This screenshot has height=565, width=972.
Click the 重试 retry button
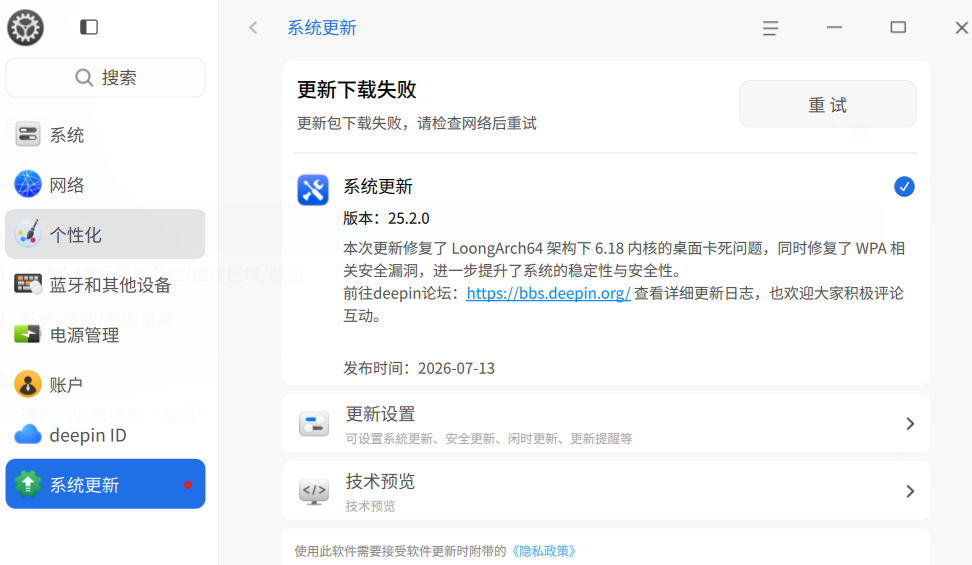828,104
